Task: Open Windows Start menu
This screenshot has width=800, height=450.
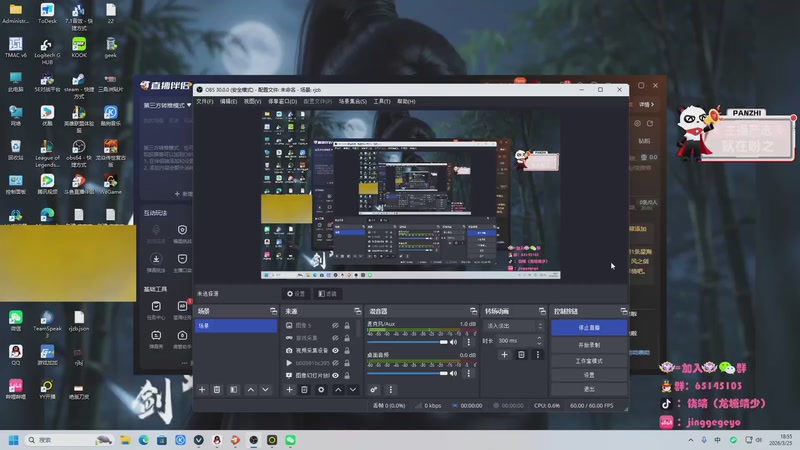Action: [x=13, y=440]
